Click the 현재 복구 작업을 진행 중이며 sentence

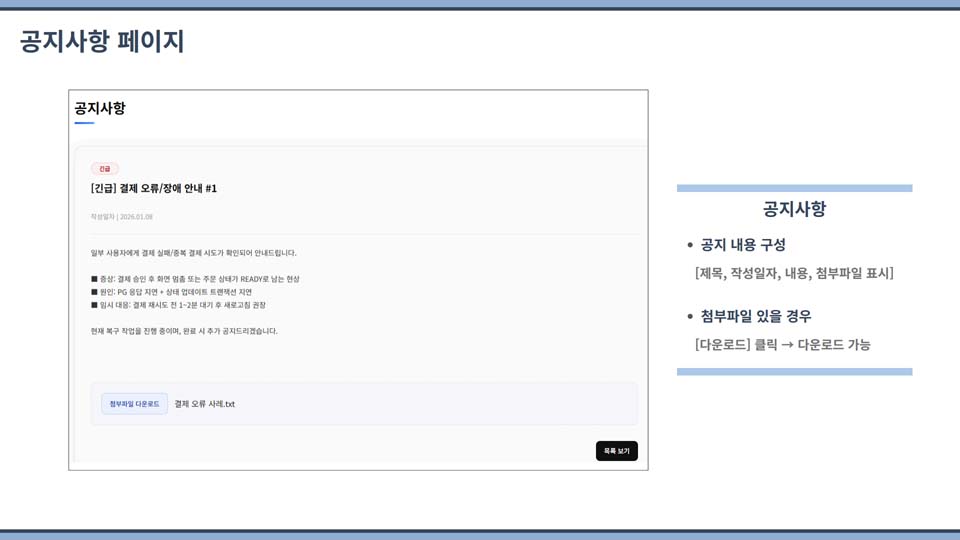[184, 331]
